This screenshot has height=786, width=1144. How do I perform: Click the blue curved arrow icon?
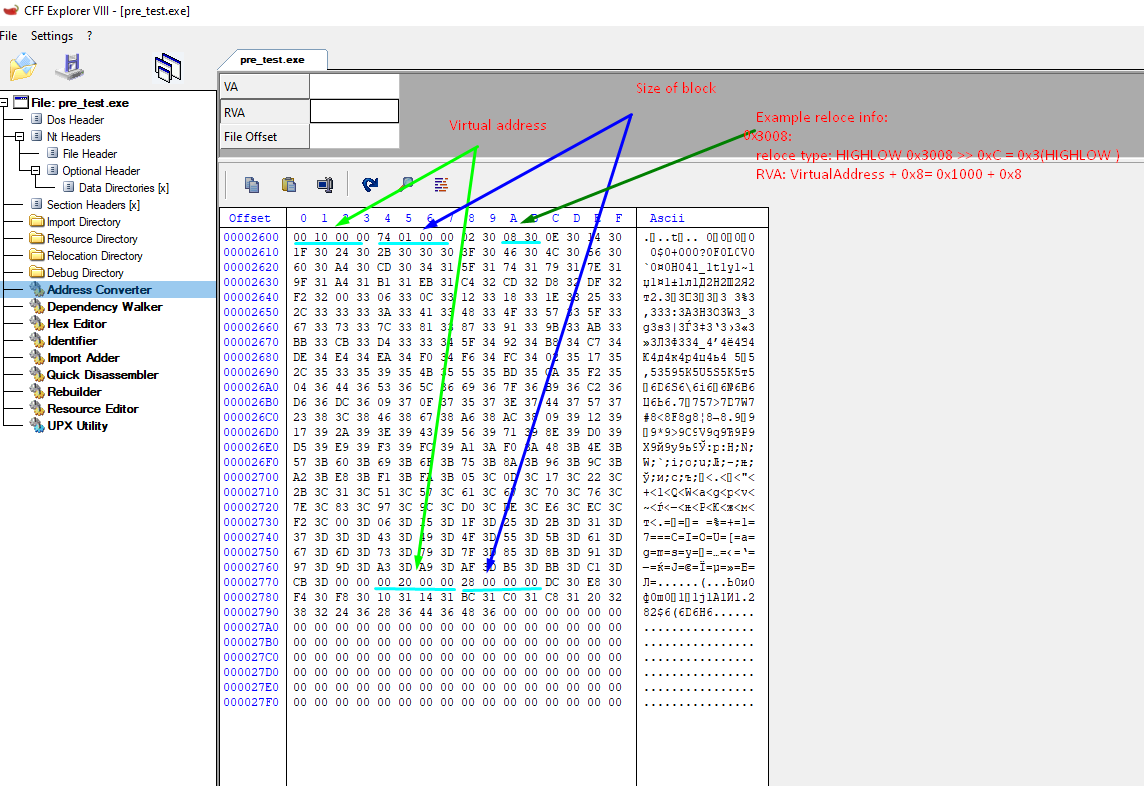click(370, 184)
